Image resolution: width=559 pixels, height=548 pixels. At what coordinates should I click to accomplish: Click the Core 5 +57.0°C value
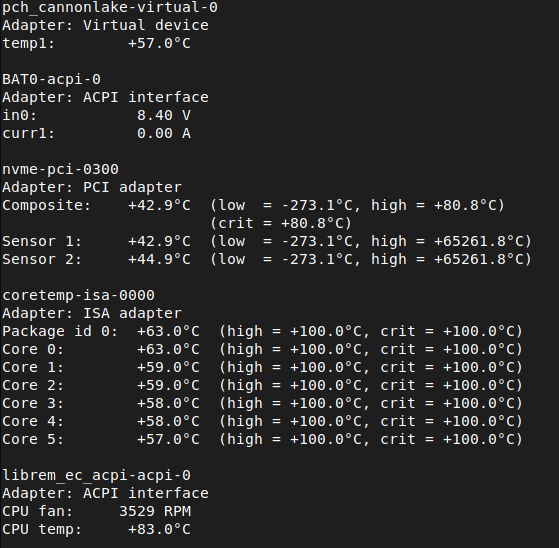pos(168,440)
